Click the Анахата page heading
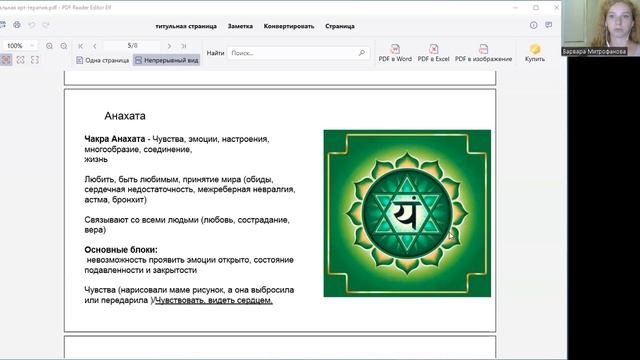Screen dimensions: 640x360 (125, 116)
